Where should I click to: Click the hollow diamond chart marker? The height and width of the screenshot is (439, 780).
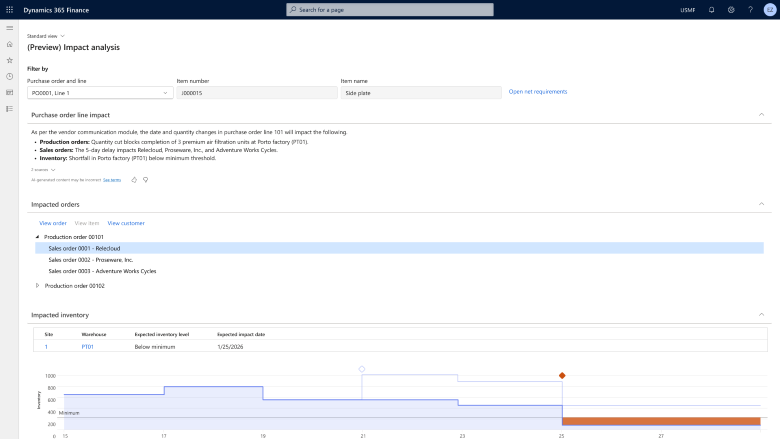click(362, 369)
